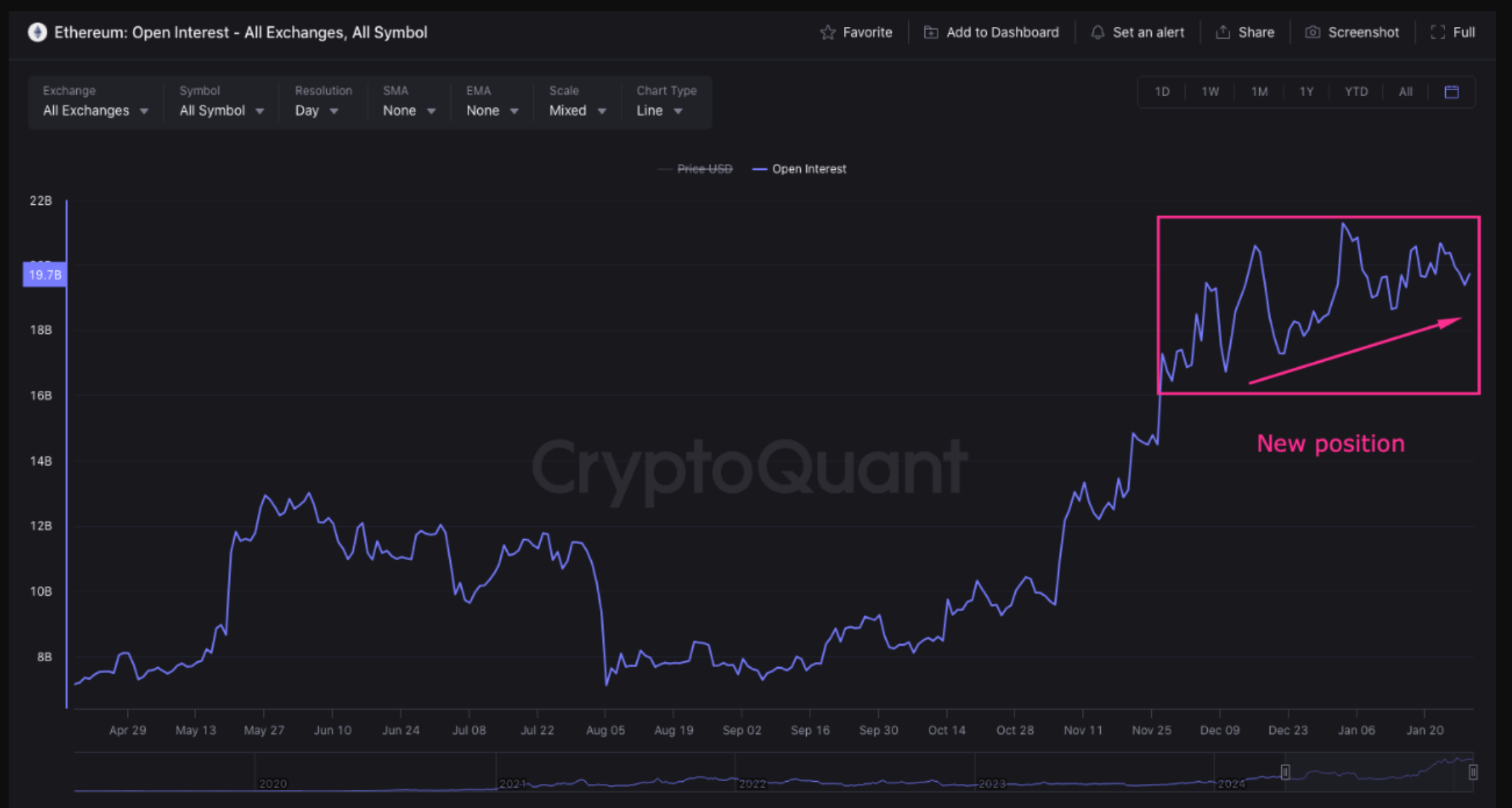Click the 14B y-axis label
Screen dimensions: 1512x808
41,461
